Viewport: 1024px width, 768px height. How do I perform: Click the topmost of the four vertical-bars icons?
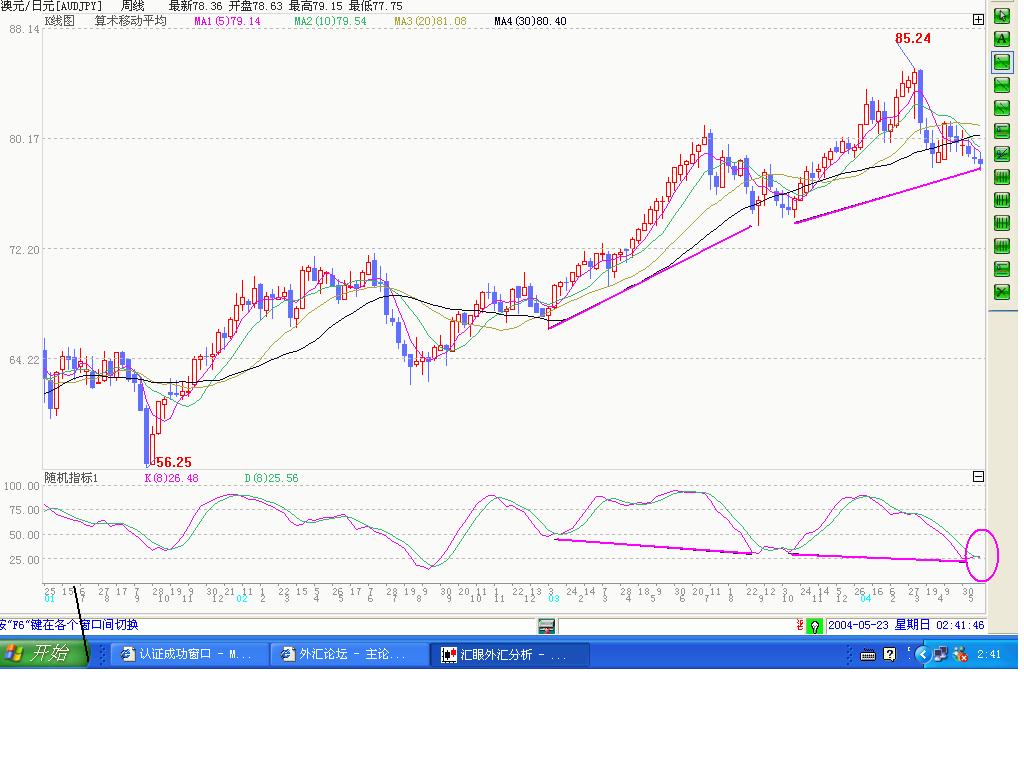[1001, 176]
